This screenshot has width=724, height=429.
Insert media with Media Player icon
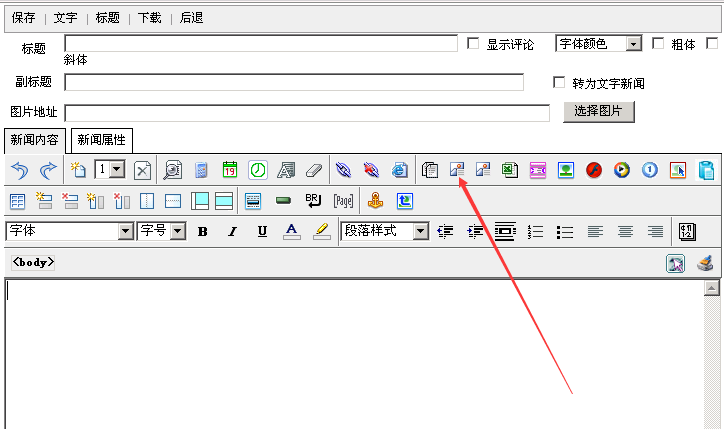tap(622, 170)
